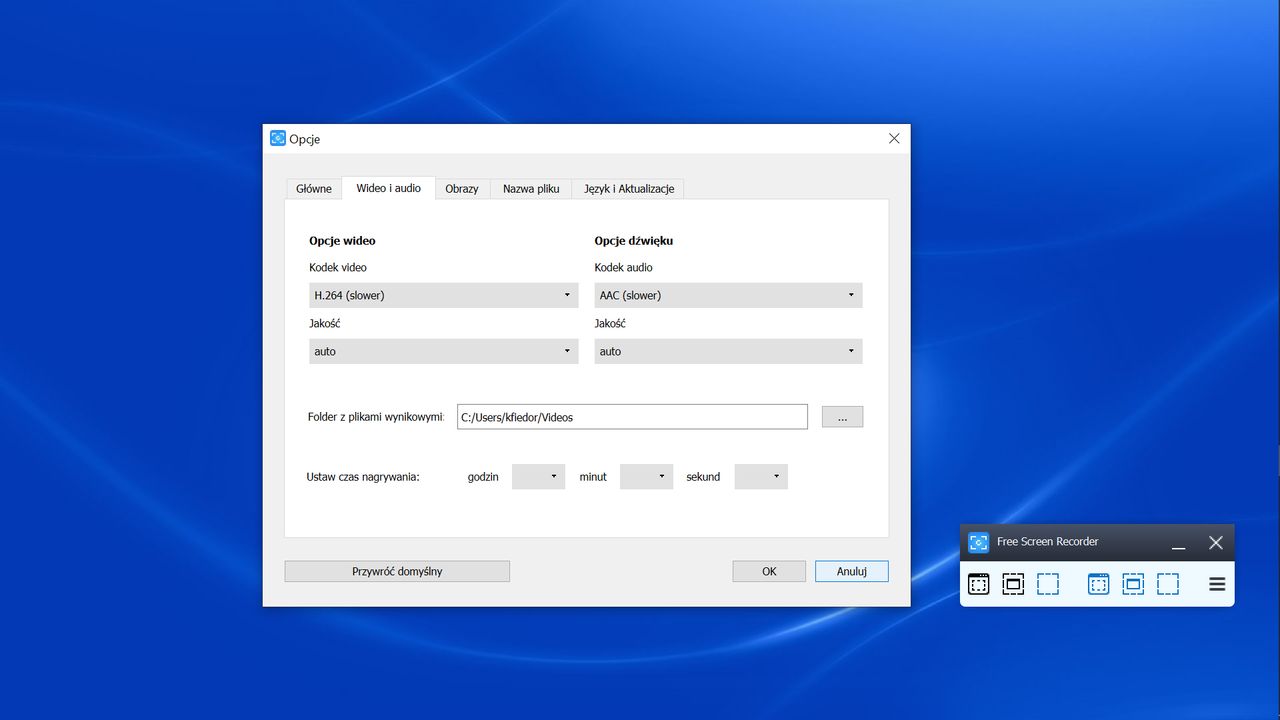1280x720 pixels.
Task: Expand the audio Jakość dropdown
Action: [x=728, y=351]
